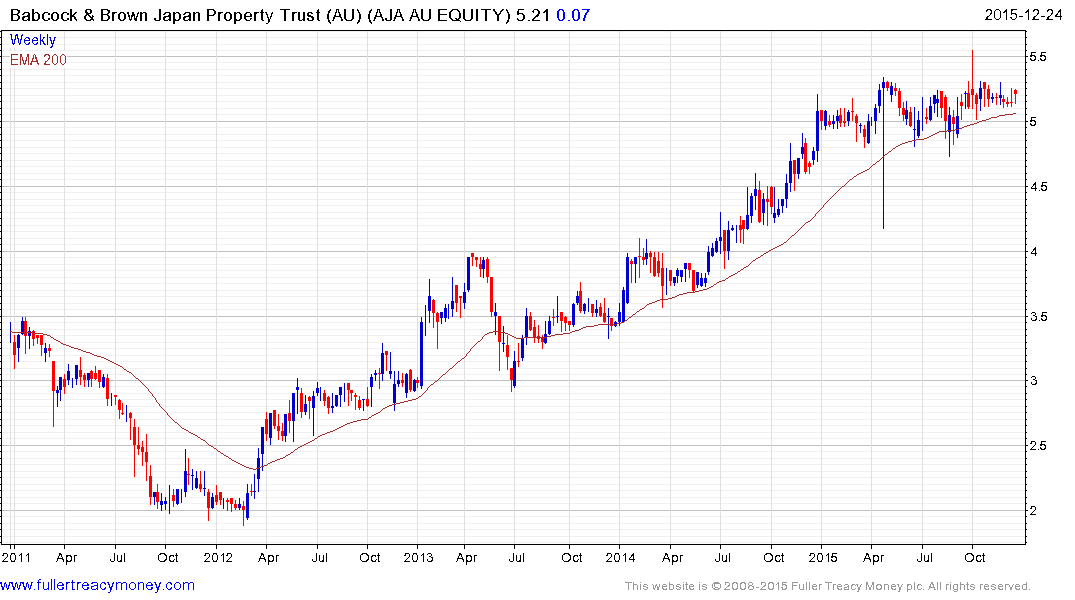The image size is (1075, 600).
Task: Click the Fuller Treacy Money copyright notice
Action: [827, 586]
